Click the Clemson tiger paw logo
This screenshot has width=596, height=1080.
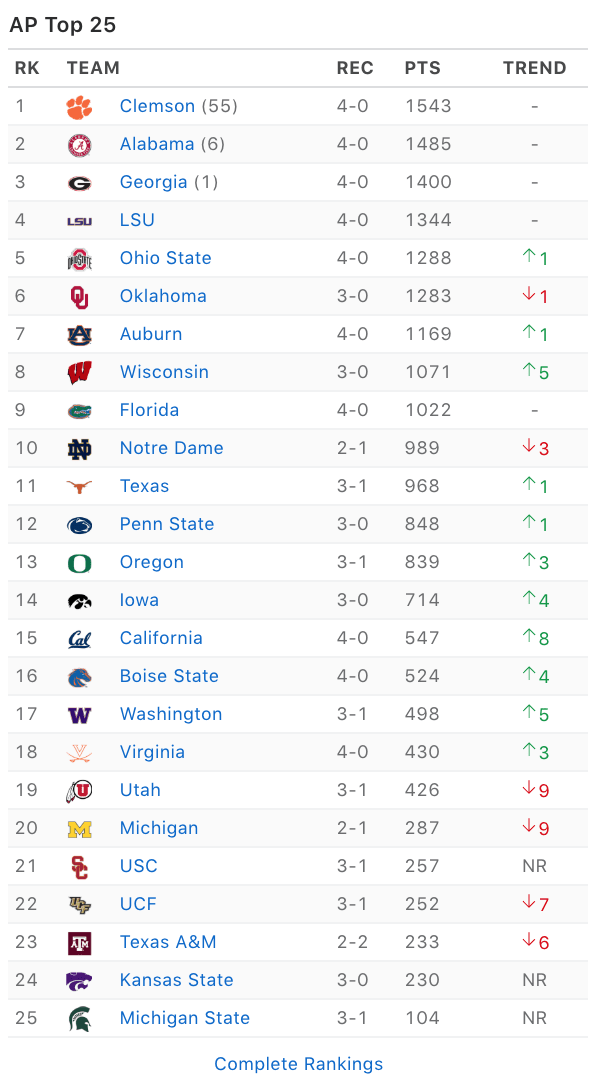tap(79, 107)
